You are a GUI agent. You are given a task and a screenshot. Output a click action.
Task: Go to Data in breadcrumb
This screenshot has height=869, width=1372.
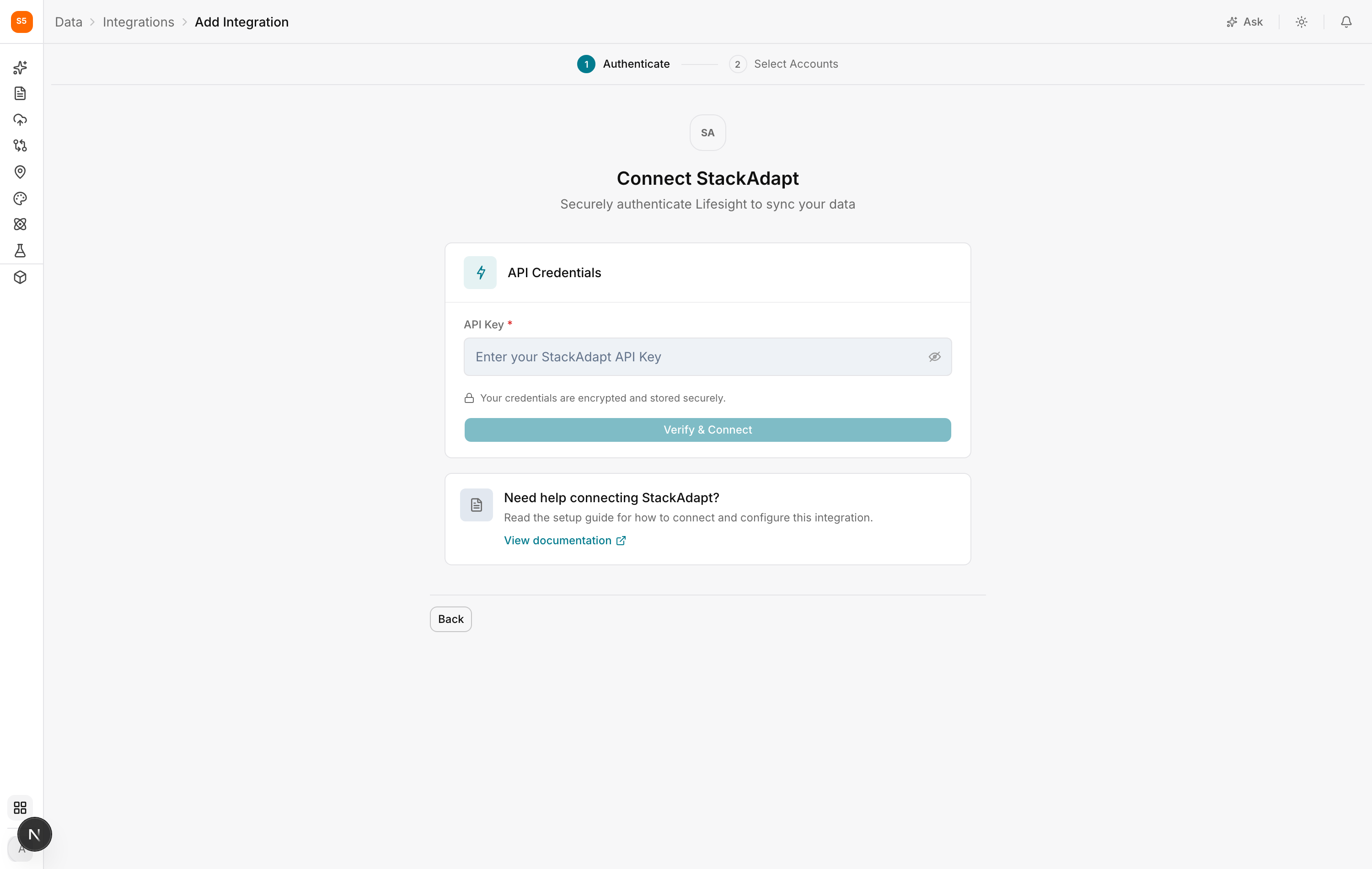pos(69,21)
